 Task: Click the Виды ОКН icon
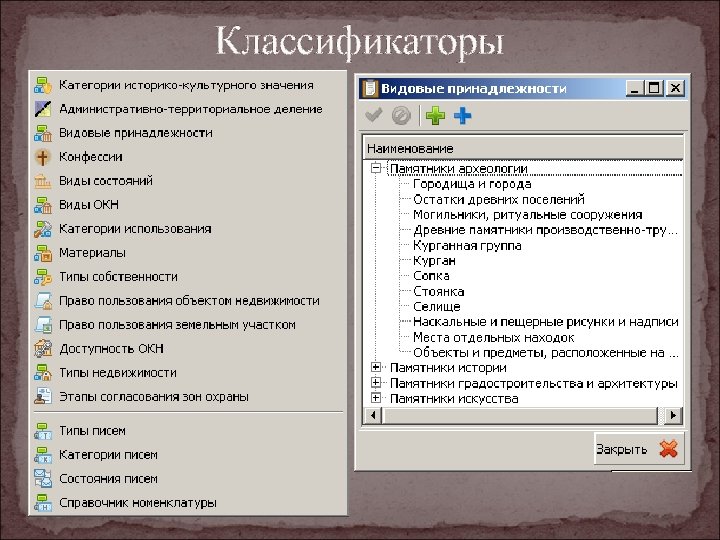pos(43,205)
